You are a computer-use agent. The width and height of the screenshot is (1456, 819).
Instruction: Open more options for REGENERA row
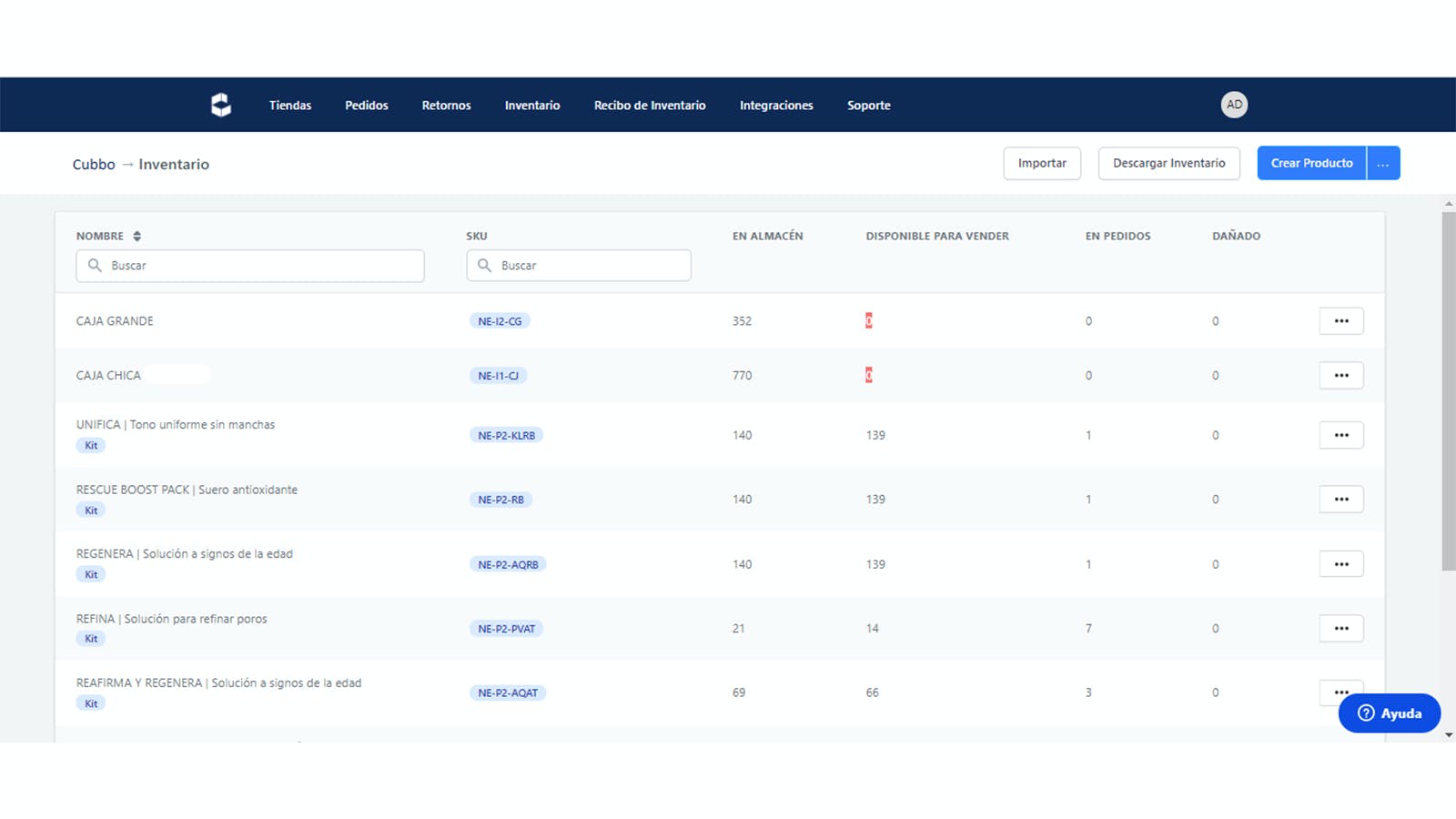click(x=1341, y=564)
